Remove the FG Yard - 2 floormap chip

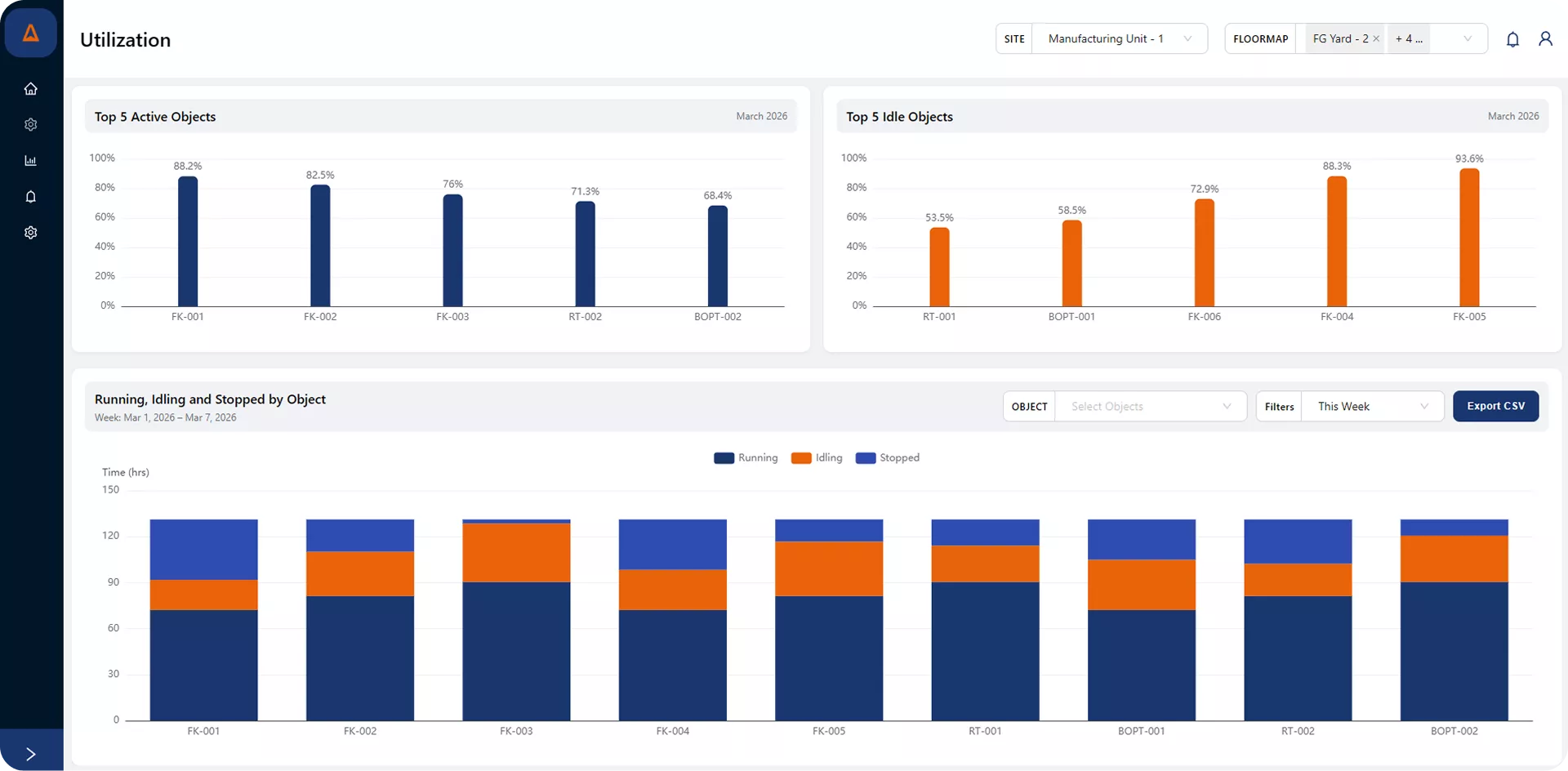1377,38
